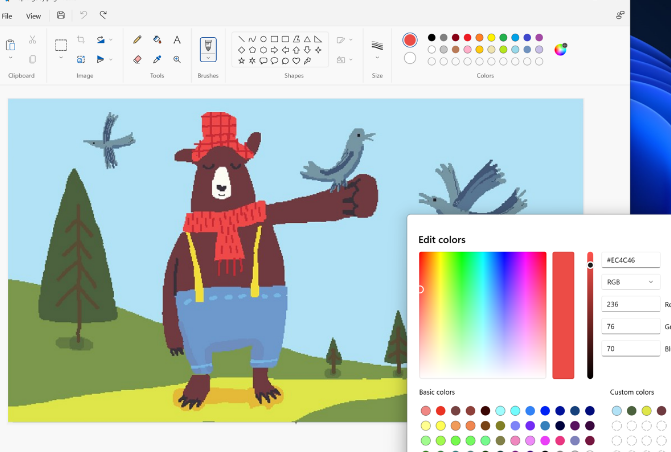Open the View menu
This screenshot has width=671, height=452.
click(33, 16)
